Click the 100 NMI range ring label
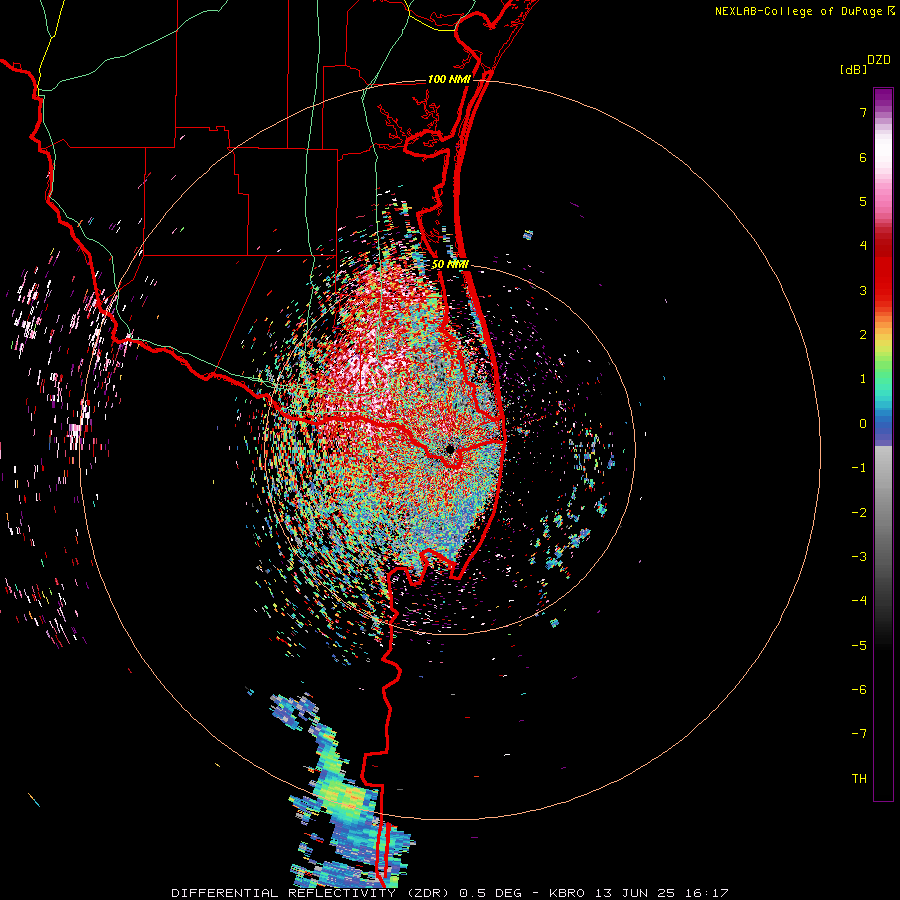 pos(449,79)
